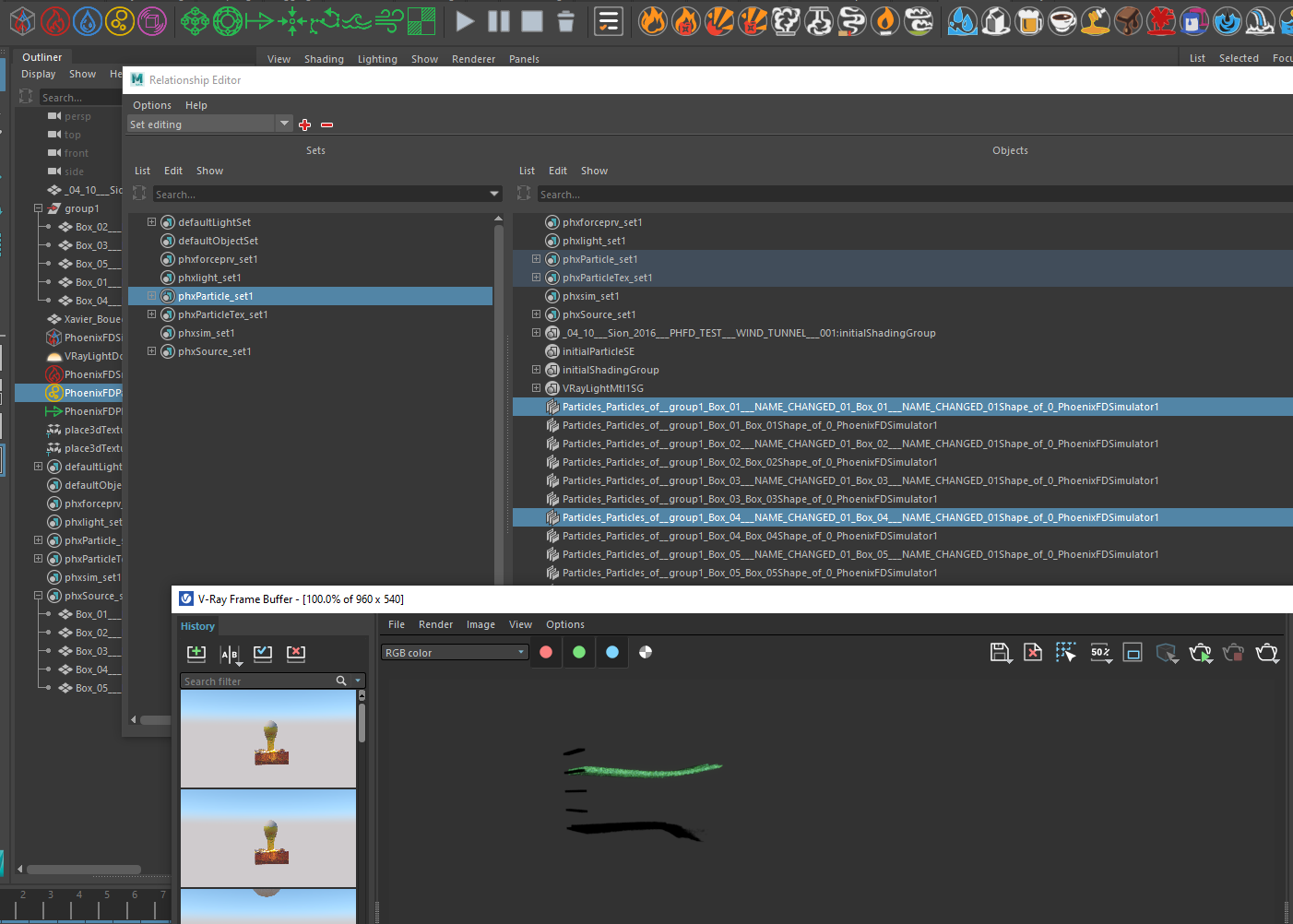
Task: Click the History red X icon
Action: coord(296,654)
